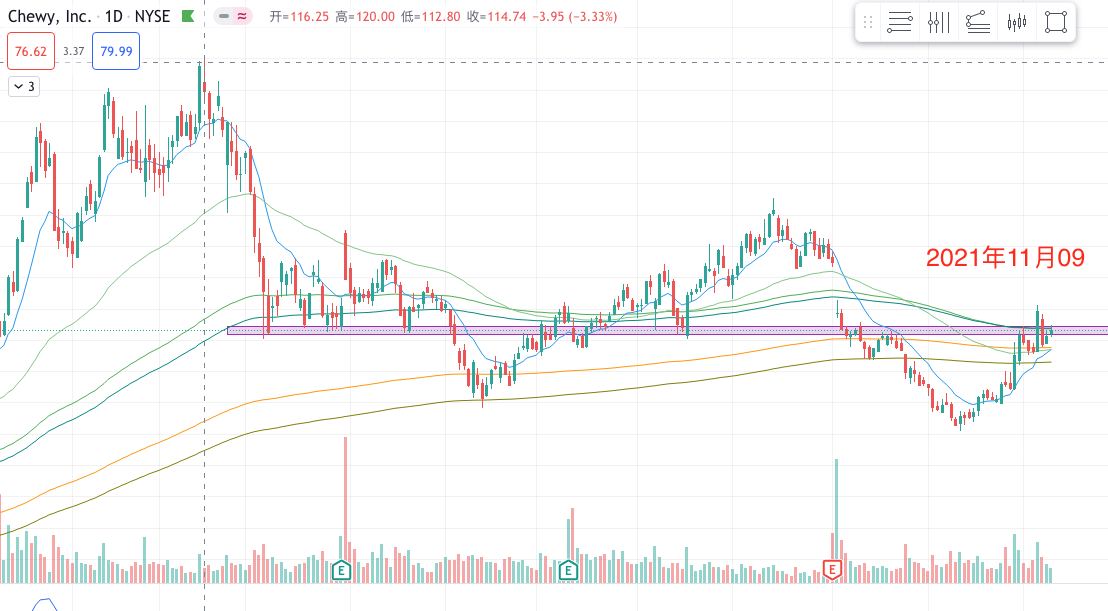Select the rectangle shape drawing tool

(x=1055, y=22)
